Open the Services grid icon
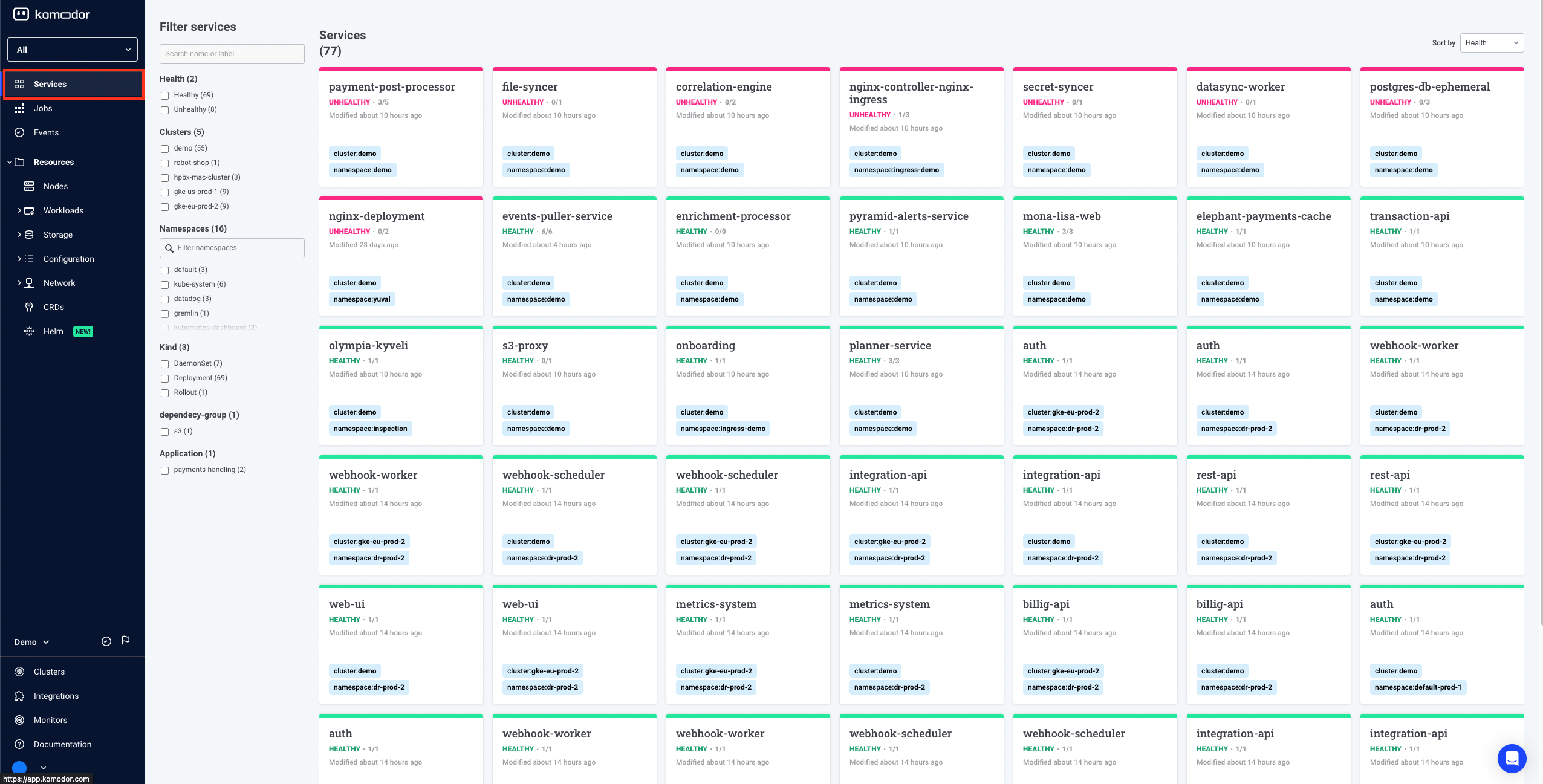The width and height of the screenshot is (1543, 784). [19, 84]
